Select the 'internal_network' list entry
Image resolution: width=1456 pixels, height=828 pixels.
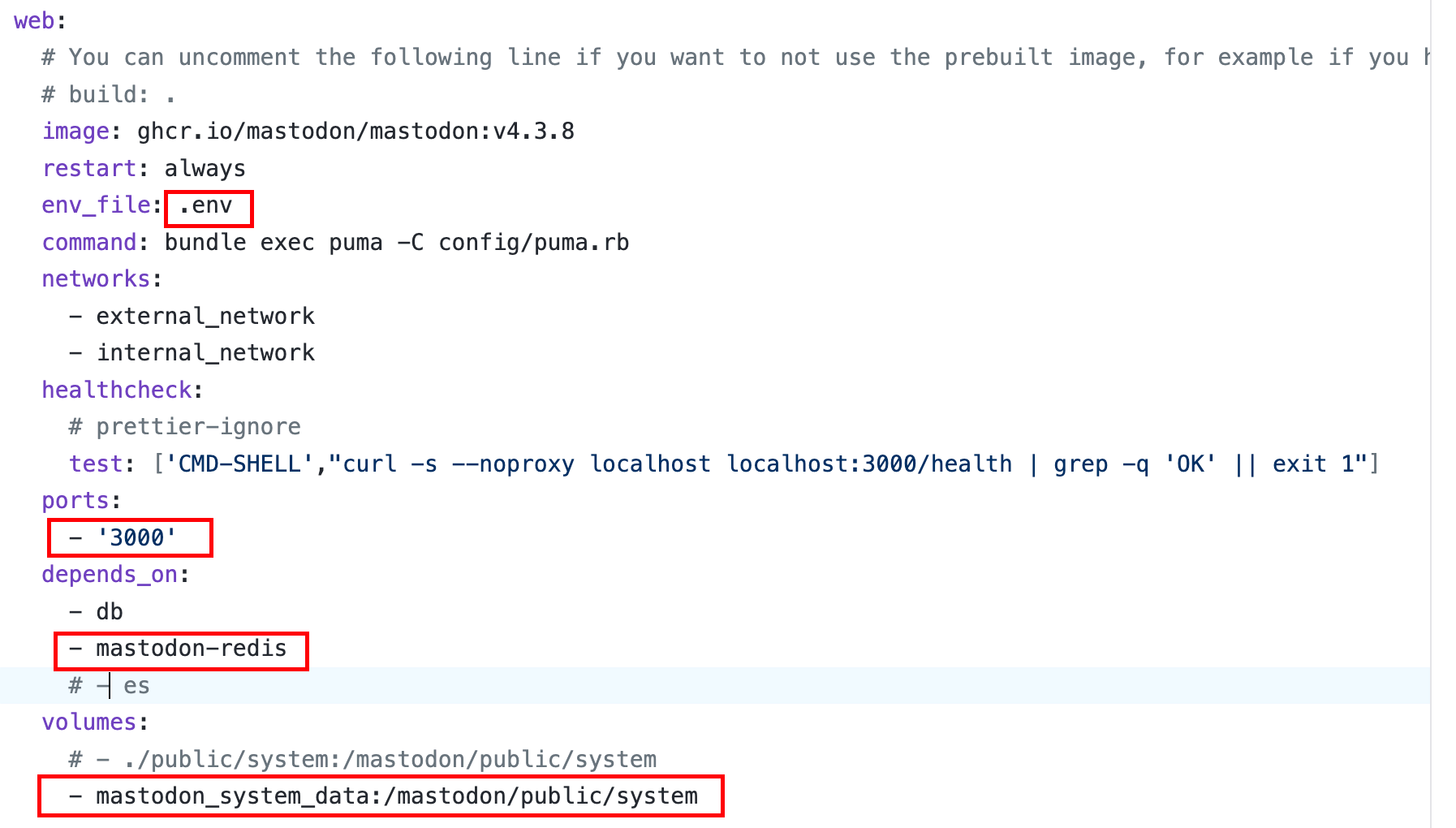point(205,353)
